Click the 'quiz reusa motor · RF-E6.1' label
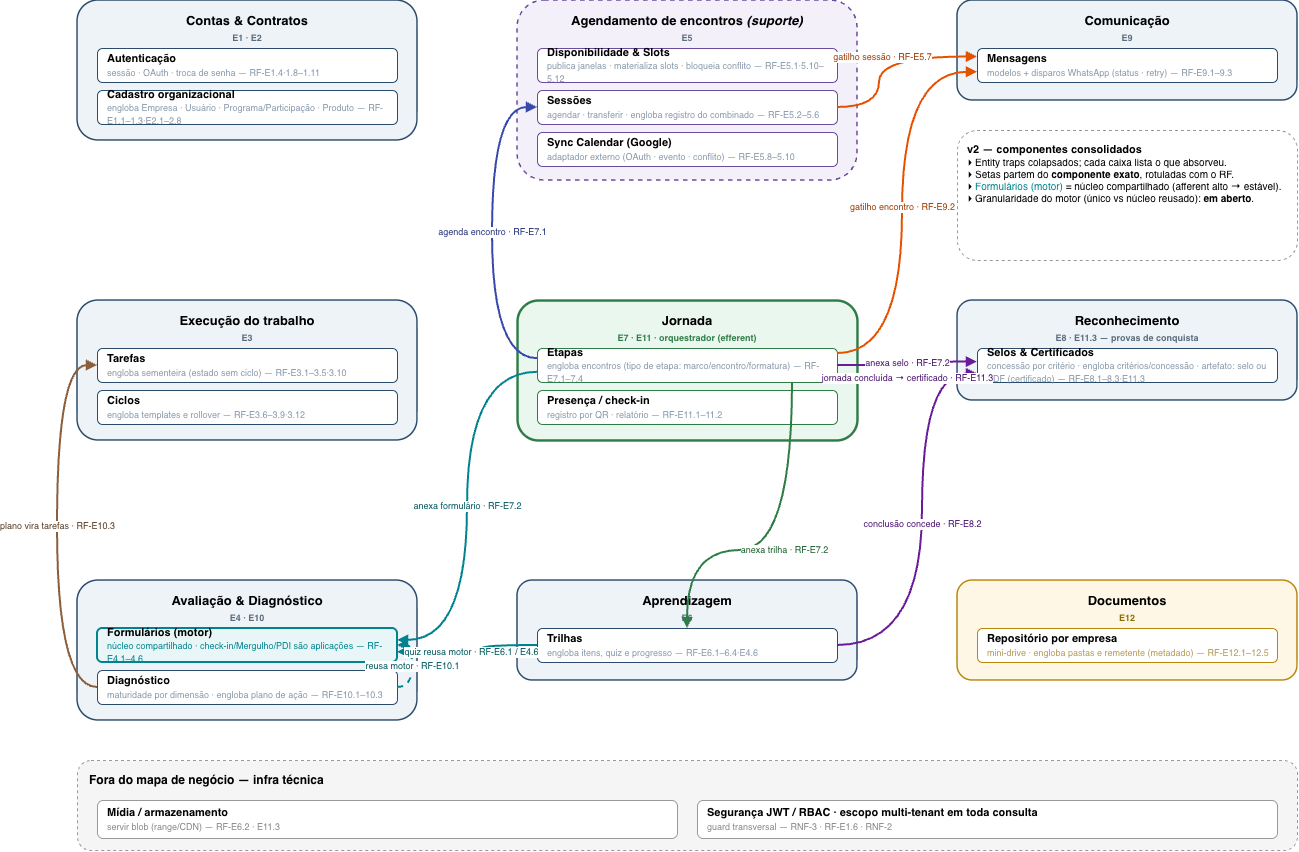 pyautogui.click(x=472, y=652)
